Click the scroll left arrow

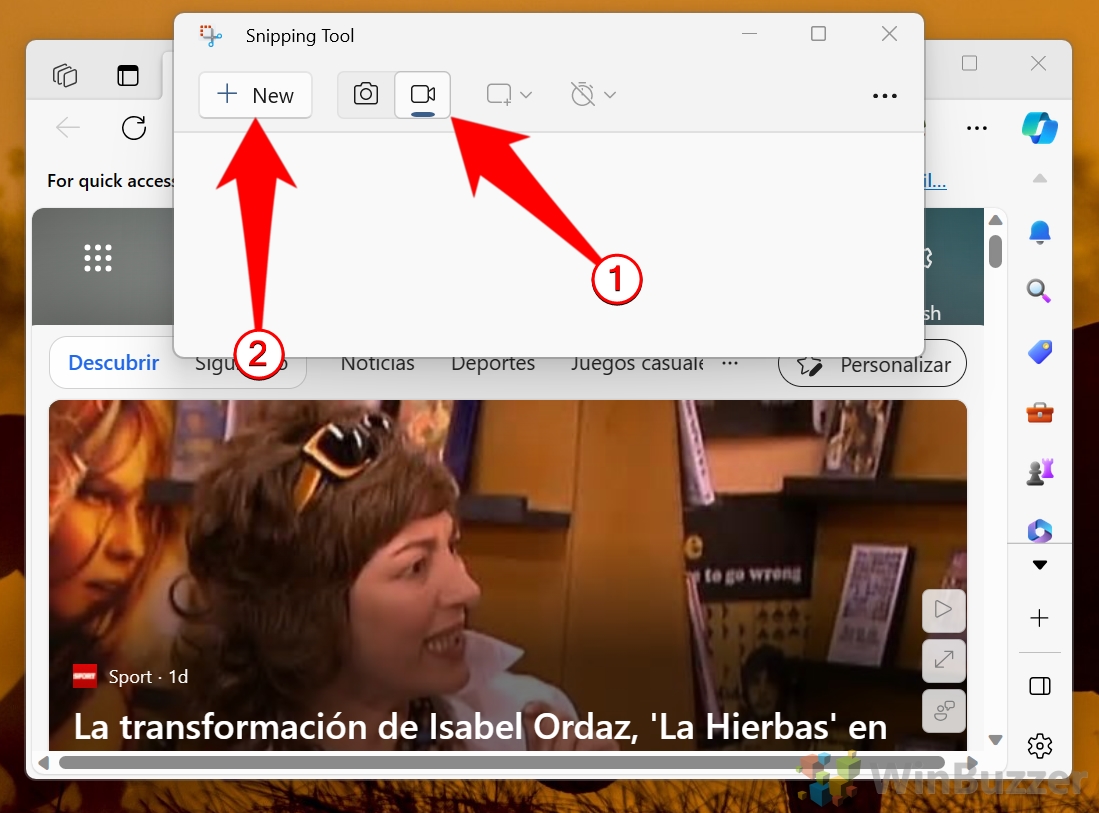click(x=43, y=763)
